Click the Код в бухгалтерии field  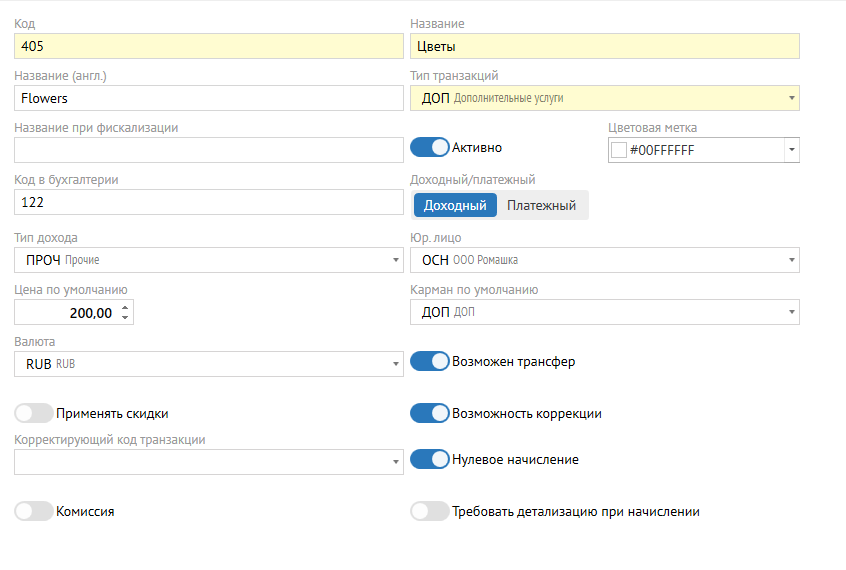(x=208, y=202)
